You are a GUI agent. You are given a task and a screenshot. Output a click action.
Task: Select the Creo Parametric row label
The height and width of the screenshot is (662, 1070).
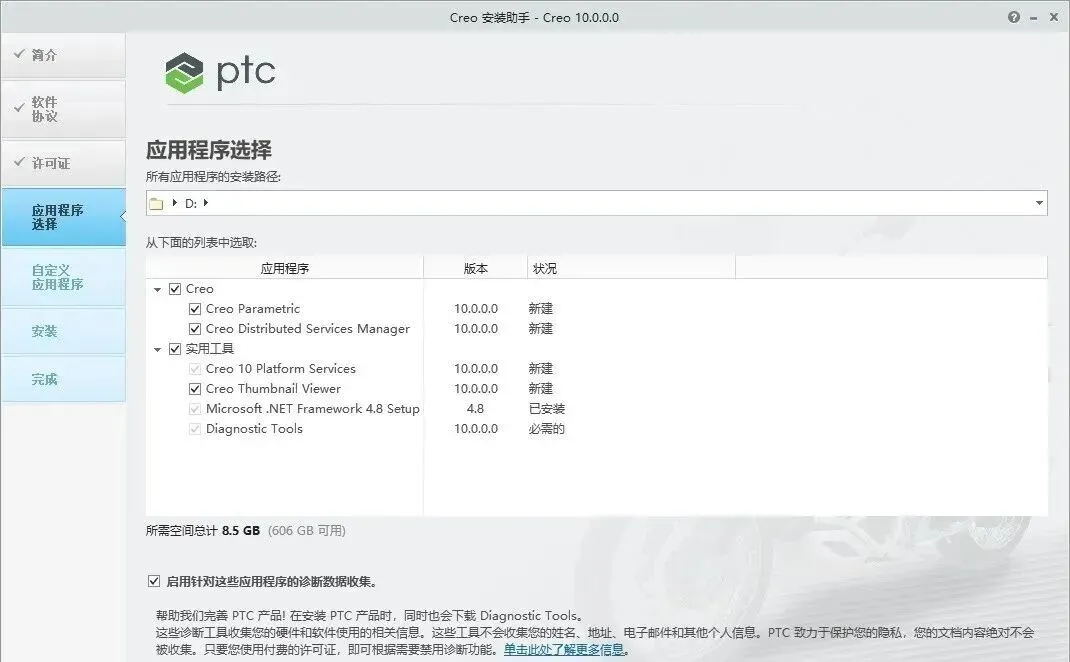252,308
